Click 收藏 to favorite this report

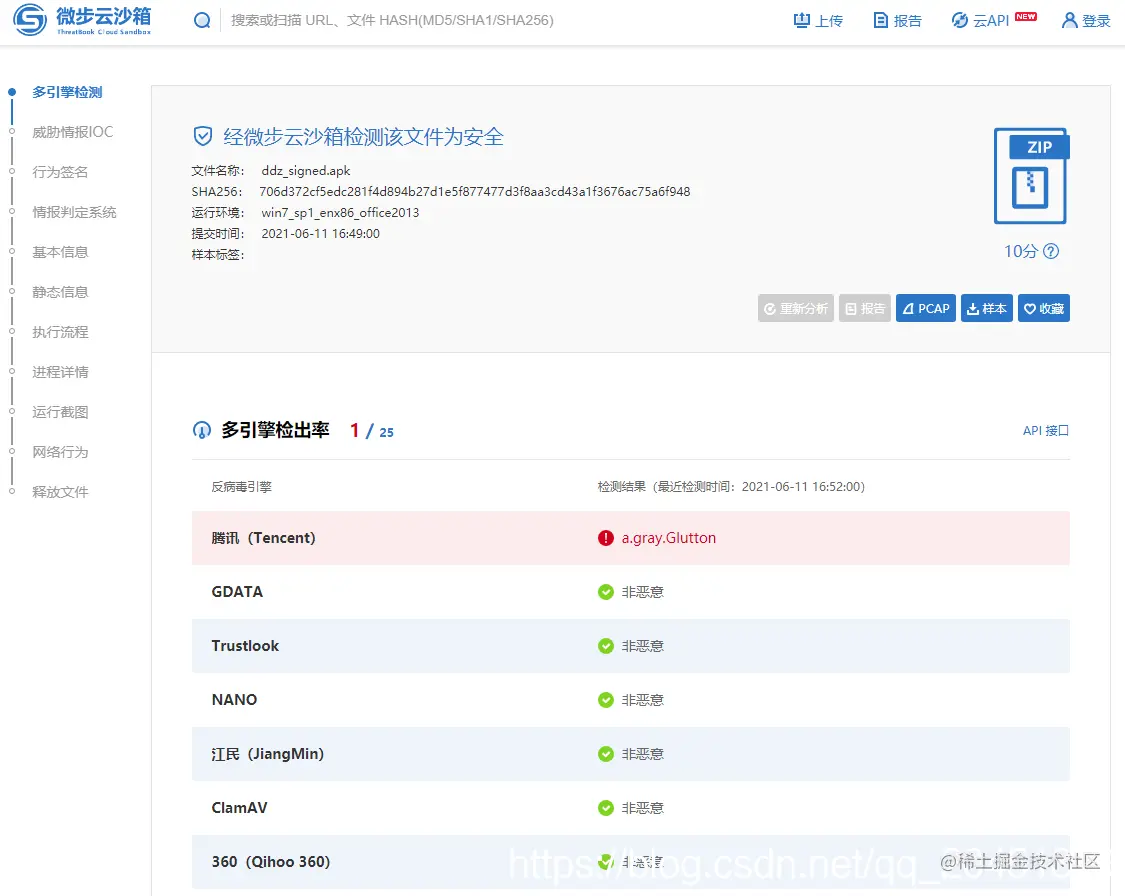coord(1044,308)
